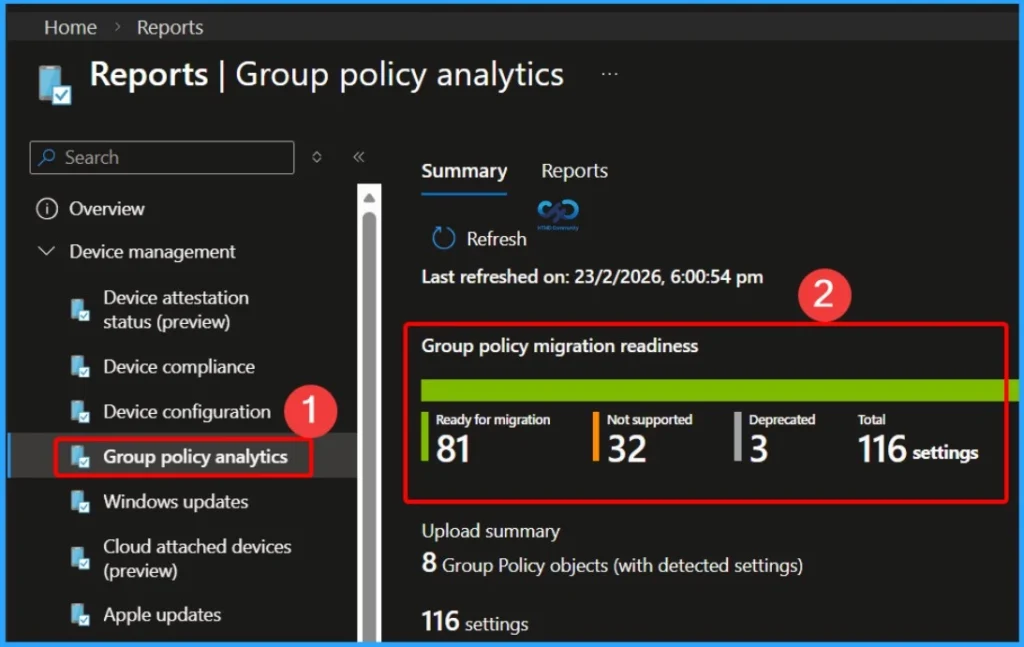
Task: Select the Device compliance icon in sidebar
Action: click(79, 367)
